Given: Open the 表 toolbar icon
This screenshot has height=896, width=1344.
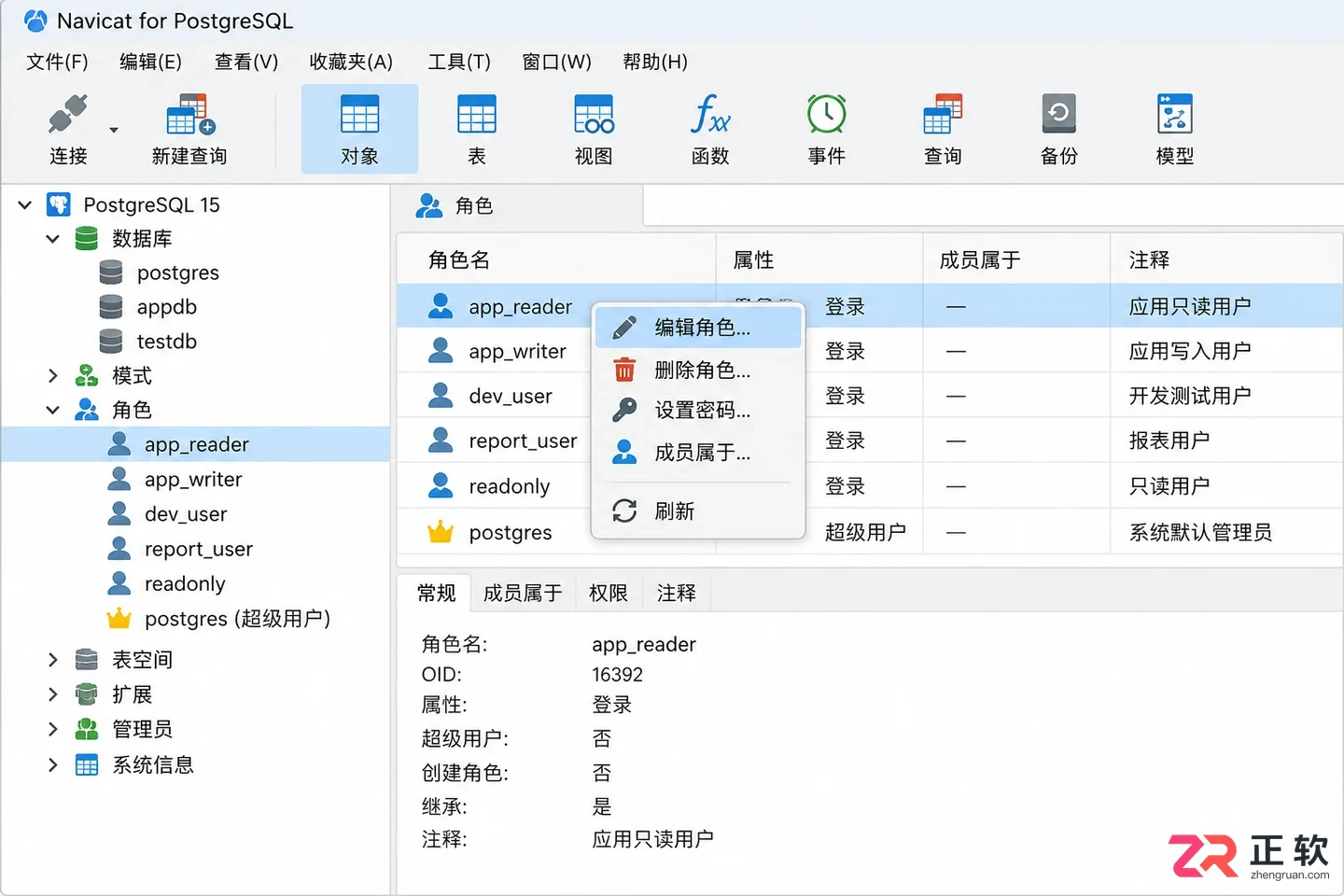Looking at the screenshot, I should coord(476,115).
